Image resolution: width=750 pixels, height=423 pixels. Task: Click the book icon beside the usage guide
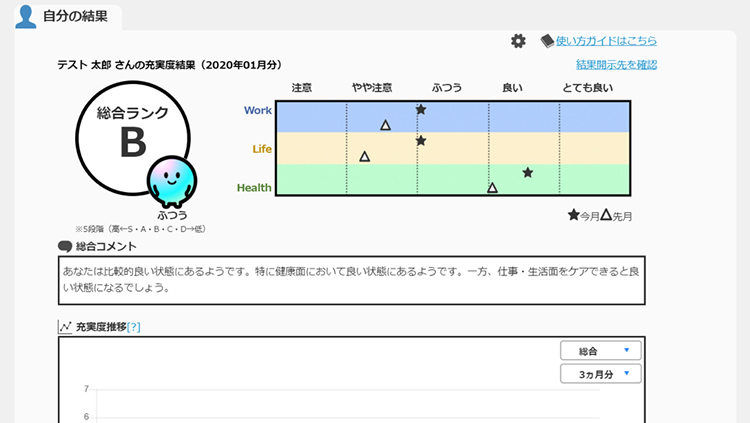click(547, 41)
